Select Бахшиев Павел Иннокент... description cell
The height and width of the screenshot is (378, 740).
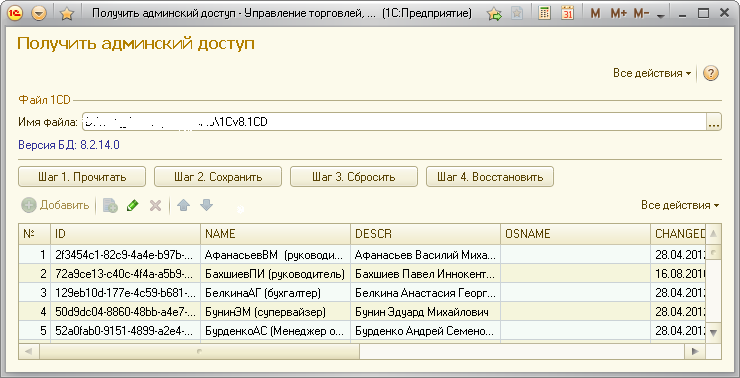[426, 274]
